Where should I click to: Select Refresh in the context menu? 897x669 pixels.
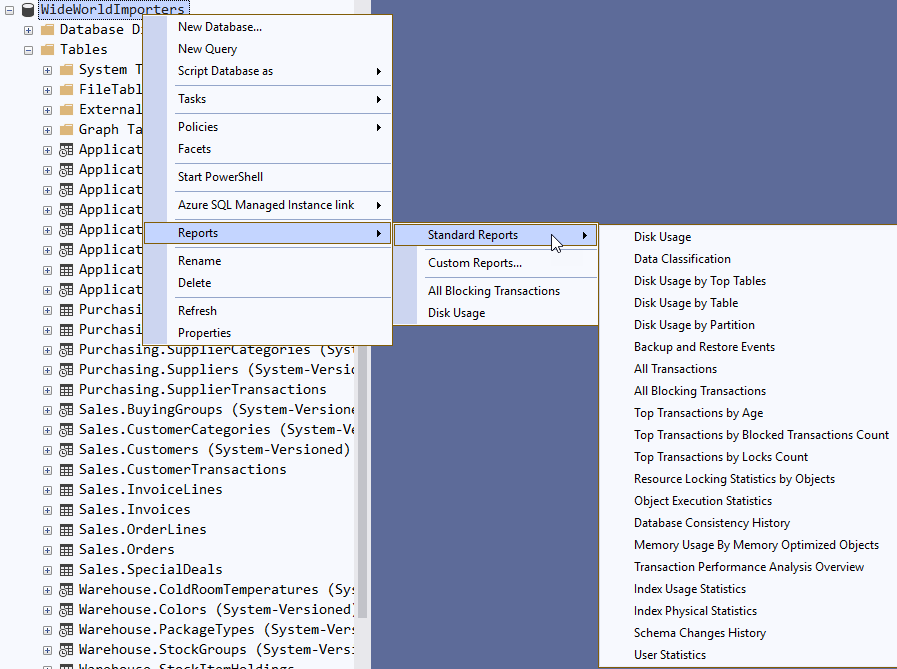[x=268, y=311]
